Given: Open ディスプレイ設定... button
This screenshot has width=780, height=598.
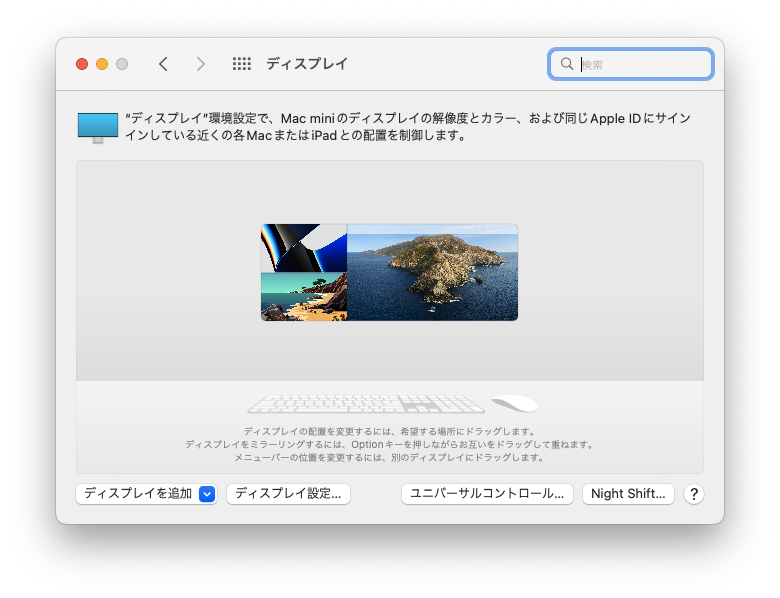Looking at the screenshot, I should [x=289, y=494].
